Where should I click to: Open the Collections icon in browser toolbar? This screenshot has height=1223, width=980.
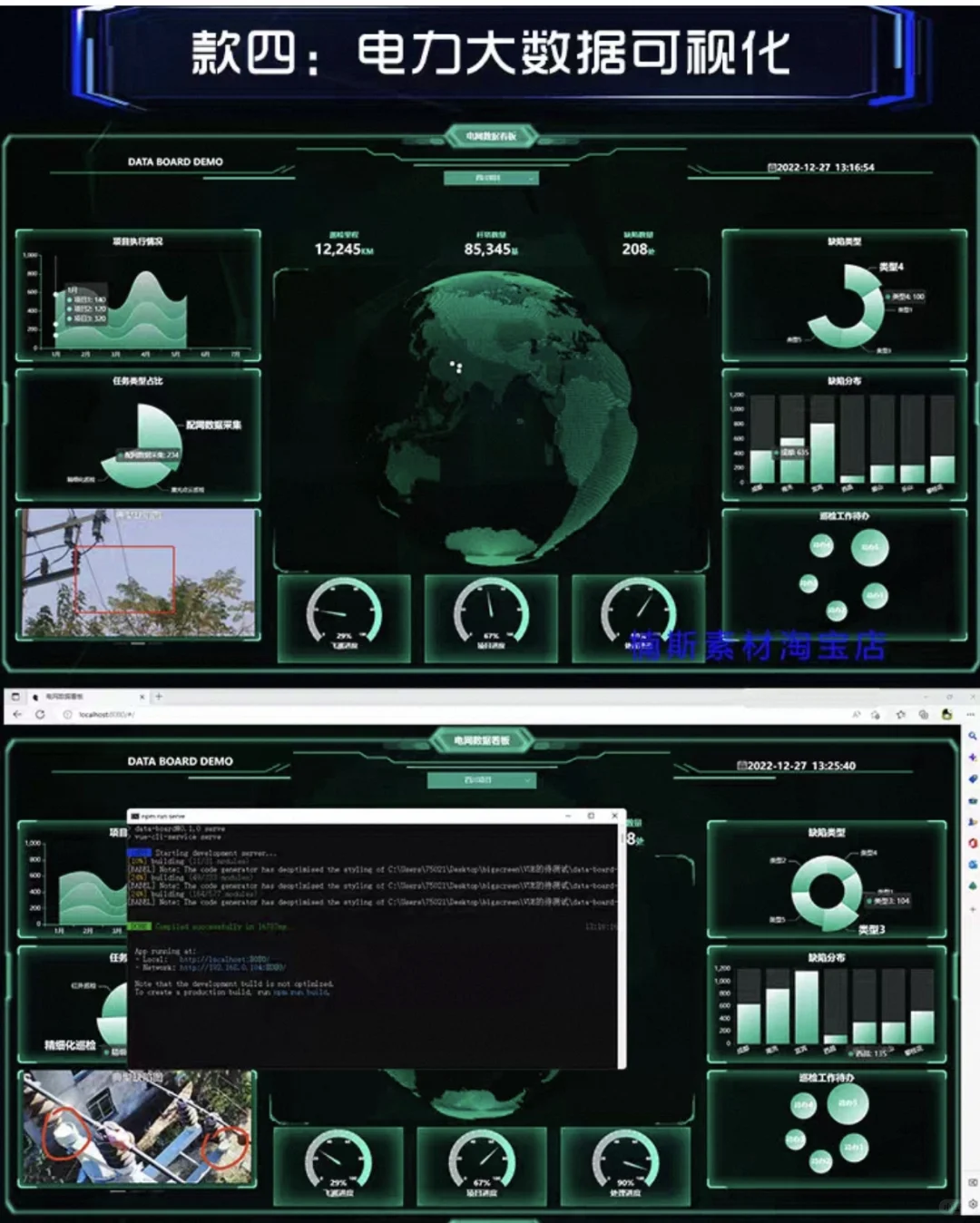click(x=924, y=715)
